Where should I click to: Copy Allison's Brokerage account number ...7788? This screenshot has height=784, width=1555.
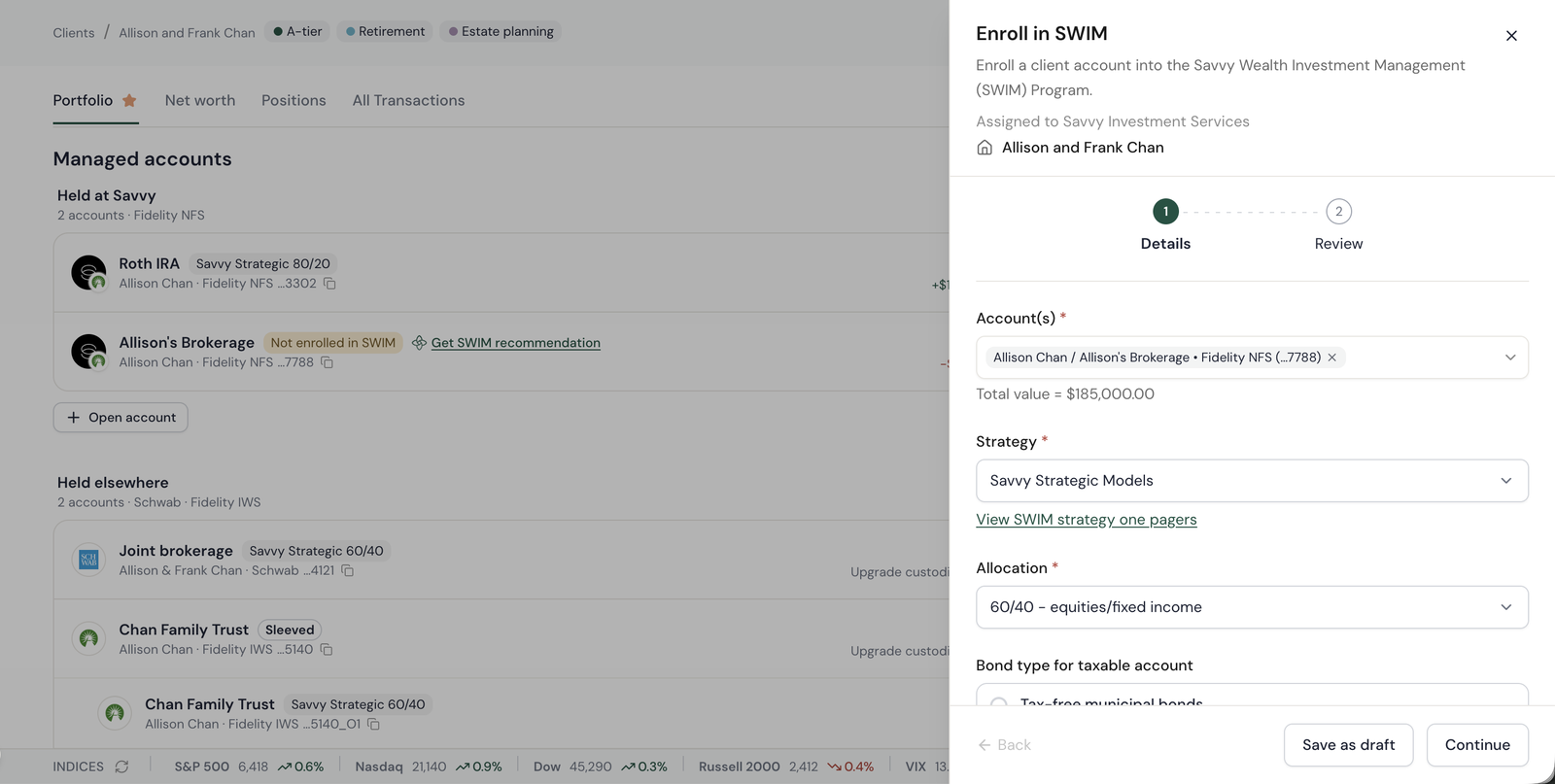328,362
